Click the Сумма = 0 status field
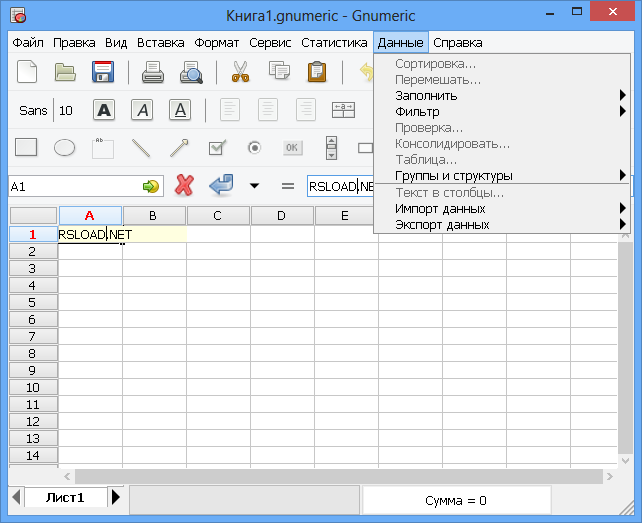642x523 pixels. click(456, 500)
